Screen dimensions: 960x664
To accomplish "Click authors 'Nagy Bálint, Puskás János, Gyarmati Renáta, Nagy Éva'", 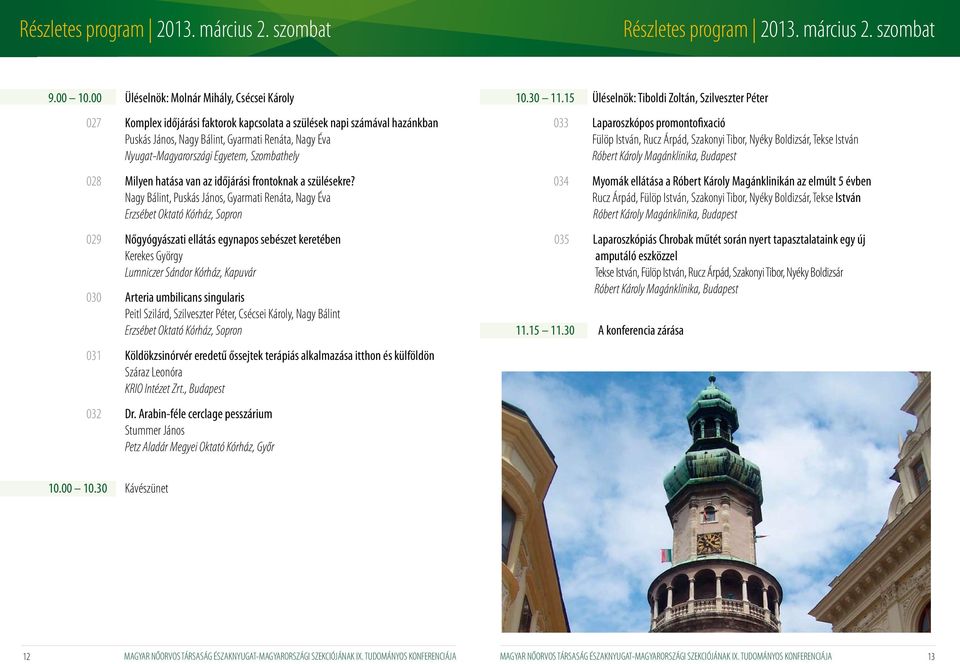I will (x=228, y=198).
